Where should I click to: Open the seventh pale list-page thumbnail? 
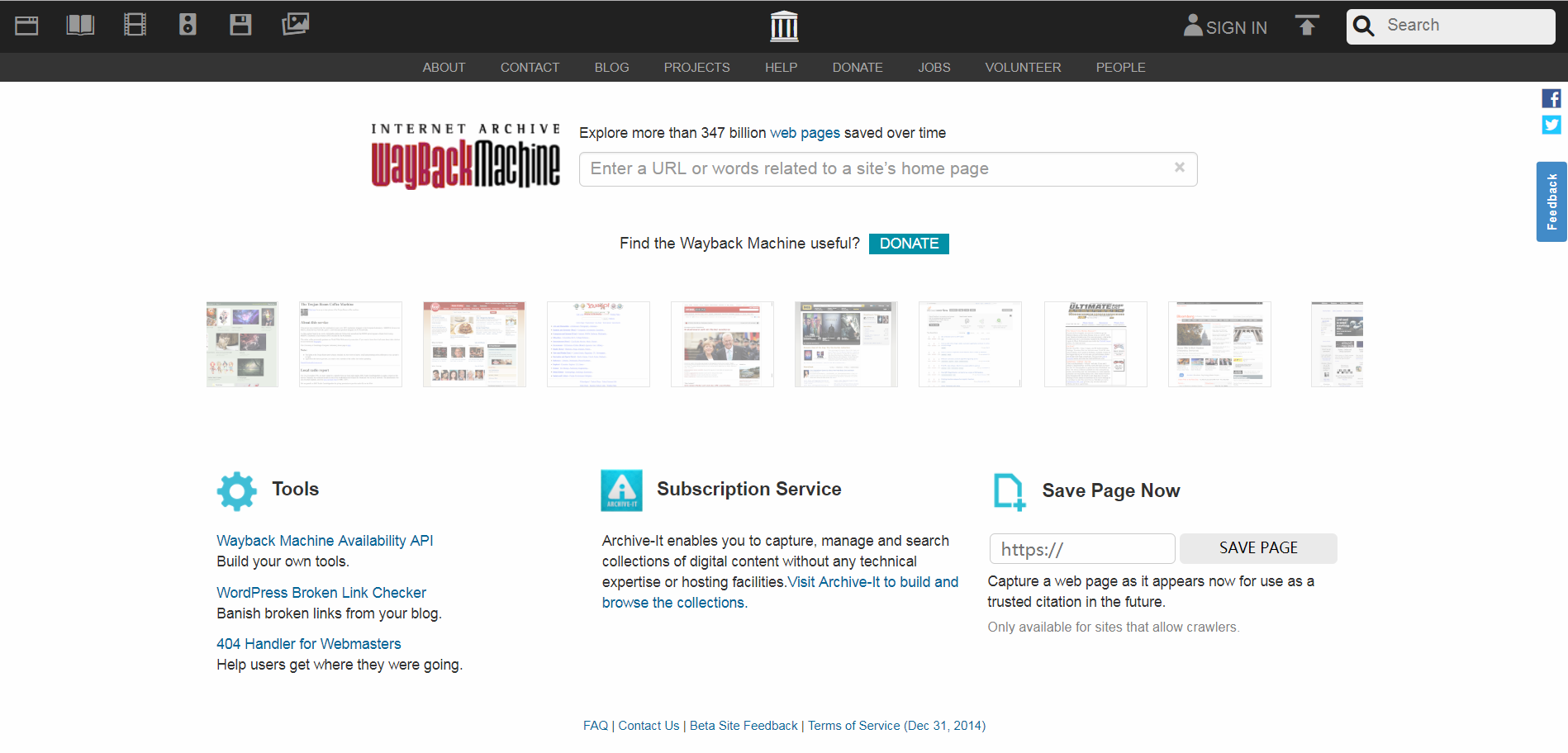click(x=970, y=344)
